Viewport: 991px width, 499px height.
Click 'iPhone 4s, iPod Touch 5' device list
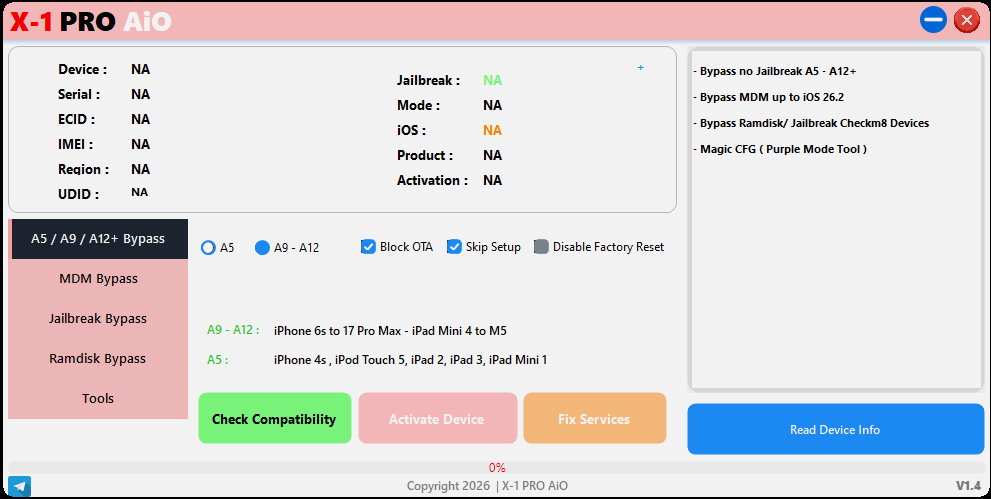click(x=410, y=360)
